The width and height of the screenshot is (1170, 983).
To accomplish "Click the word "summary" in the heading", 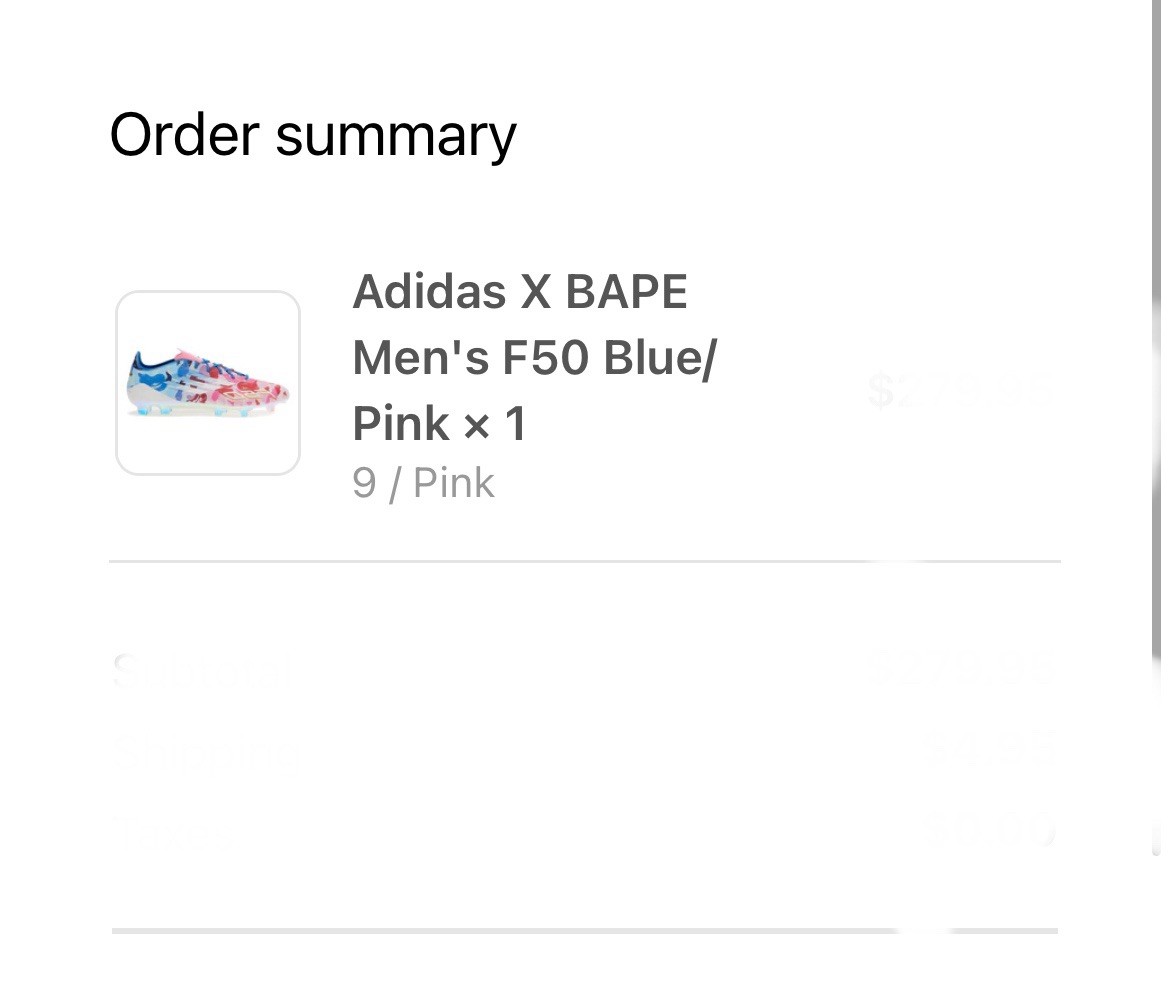I will tap(396, 137).
